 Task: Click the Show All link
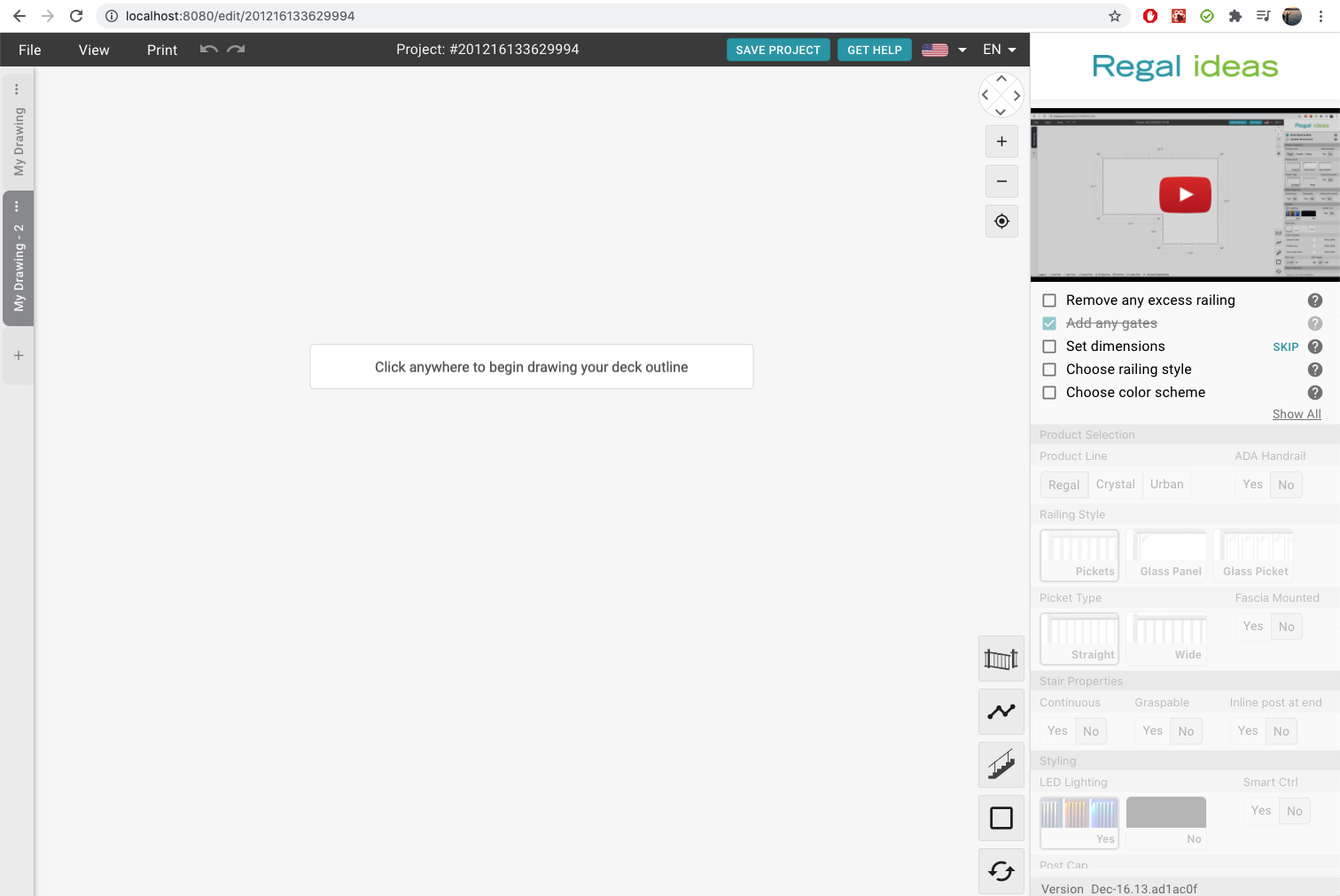point(1296,414)
